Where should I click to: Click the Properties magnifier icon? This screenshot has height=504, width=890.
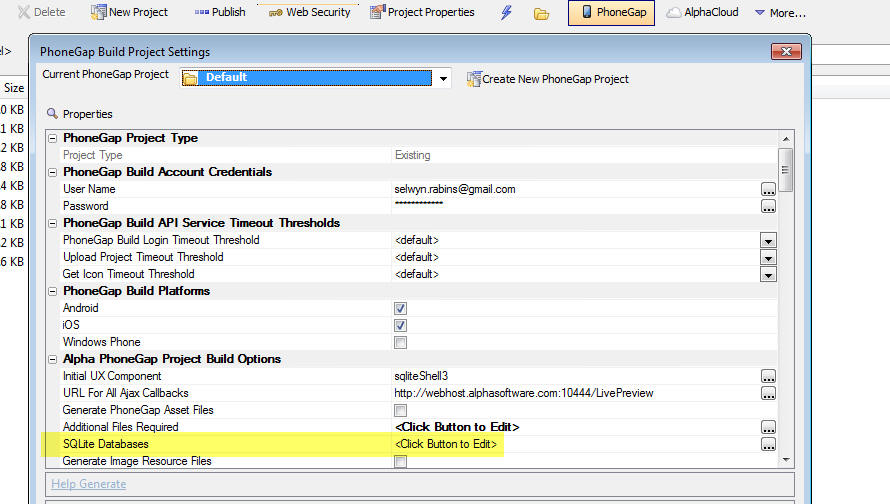click(x=52, y=114)
